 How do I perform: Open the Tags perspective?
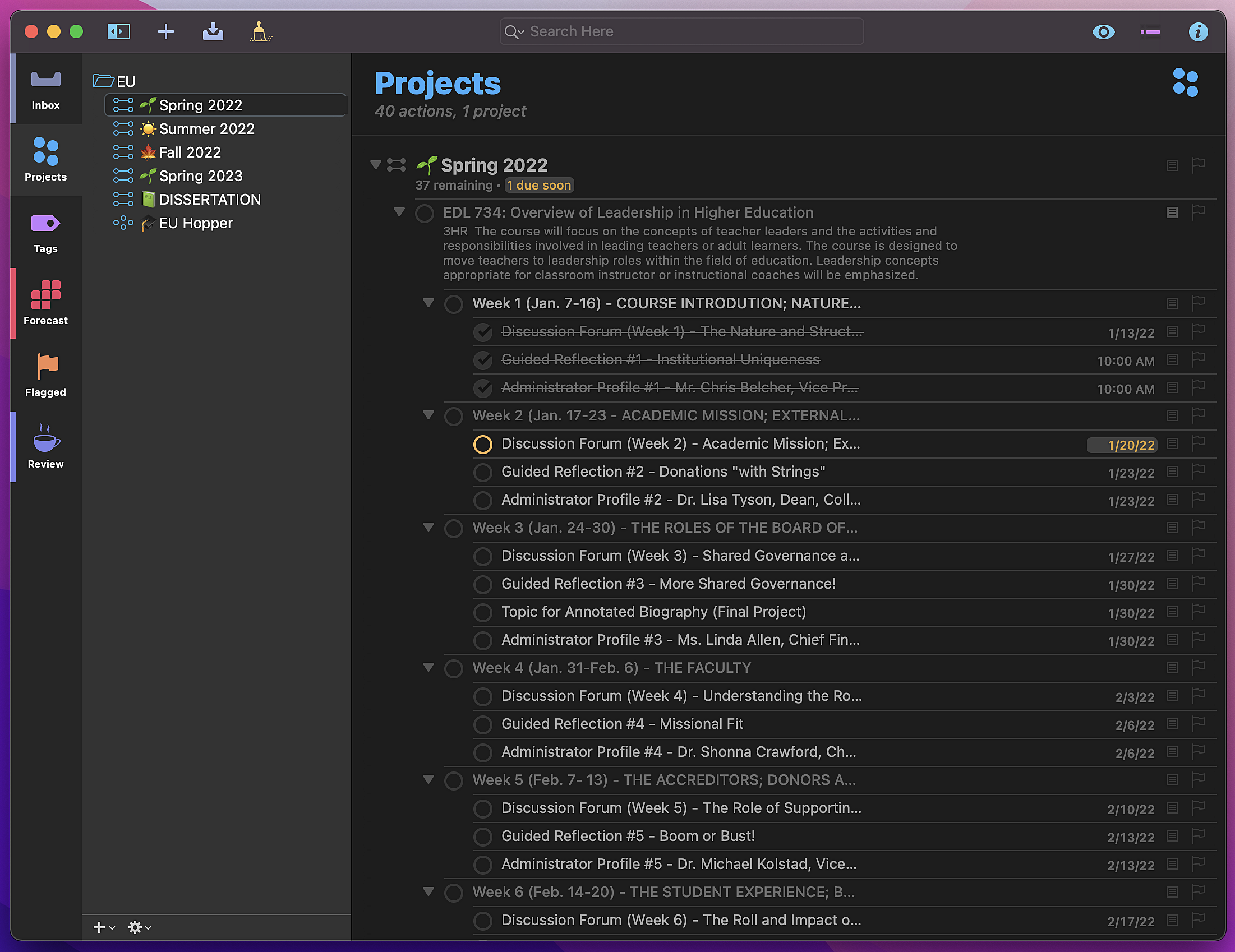click(x=46, y=232)
